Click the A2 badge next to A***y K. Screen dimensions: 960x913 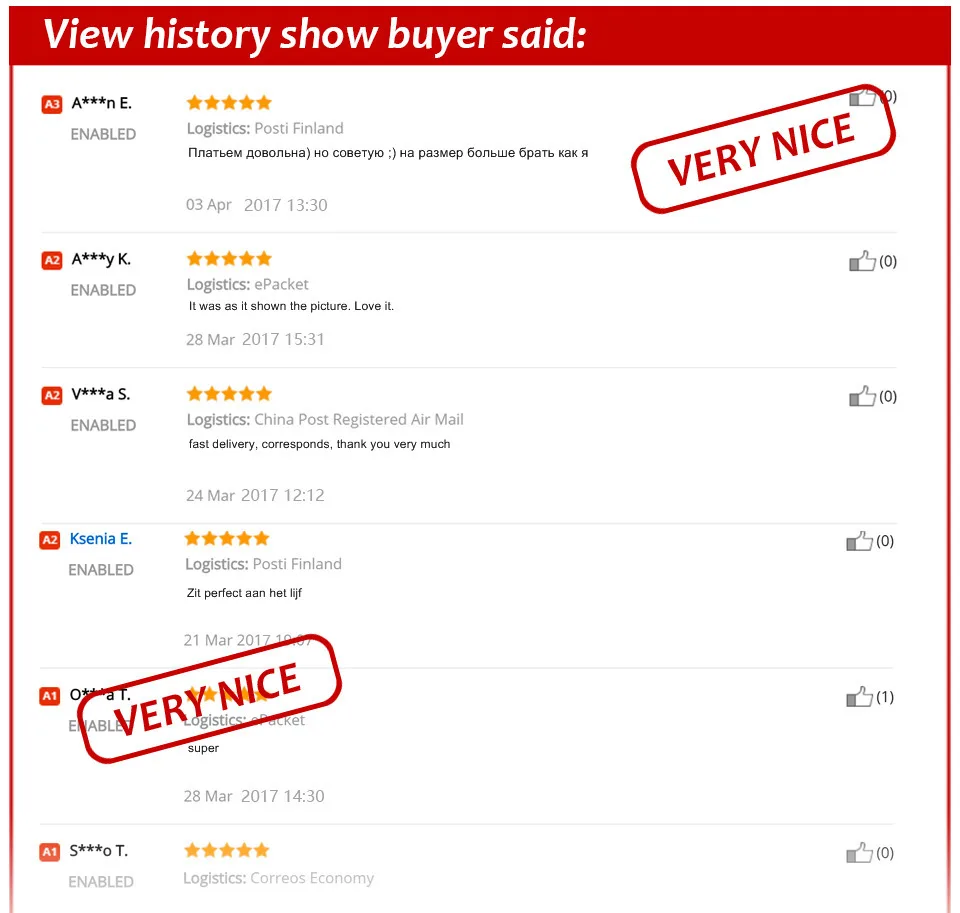tap(52, 260)
